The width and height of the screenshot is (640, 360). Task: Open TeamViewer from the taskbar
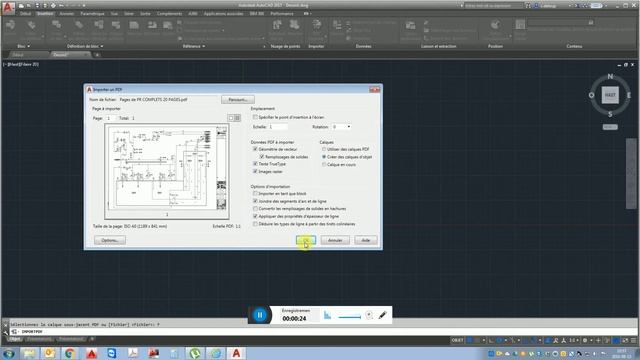[111, 353]
